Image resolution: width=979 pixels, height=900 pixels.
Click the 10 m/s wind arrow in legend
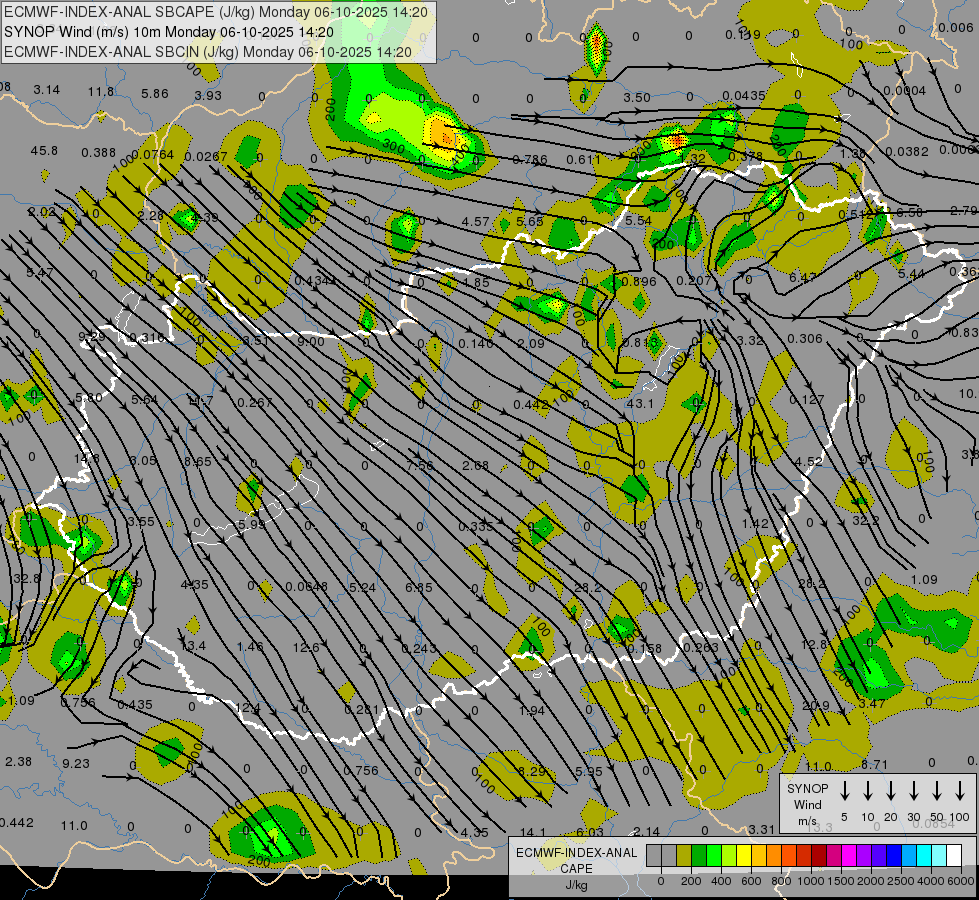(x=868, y=791)
